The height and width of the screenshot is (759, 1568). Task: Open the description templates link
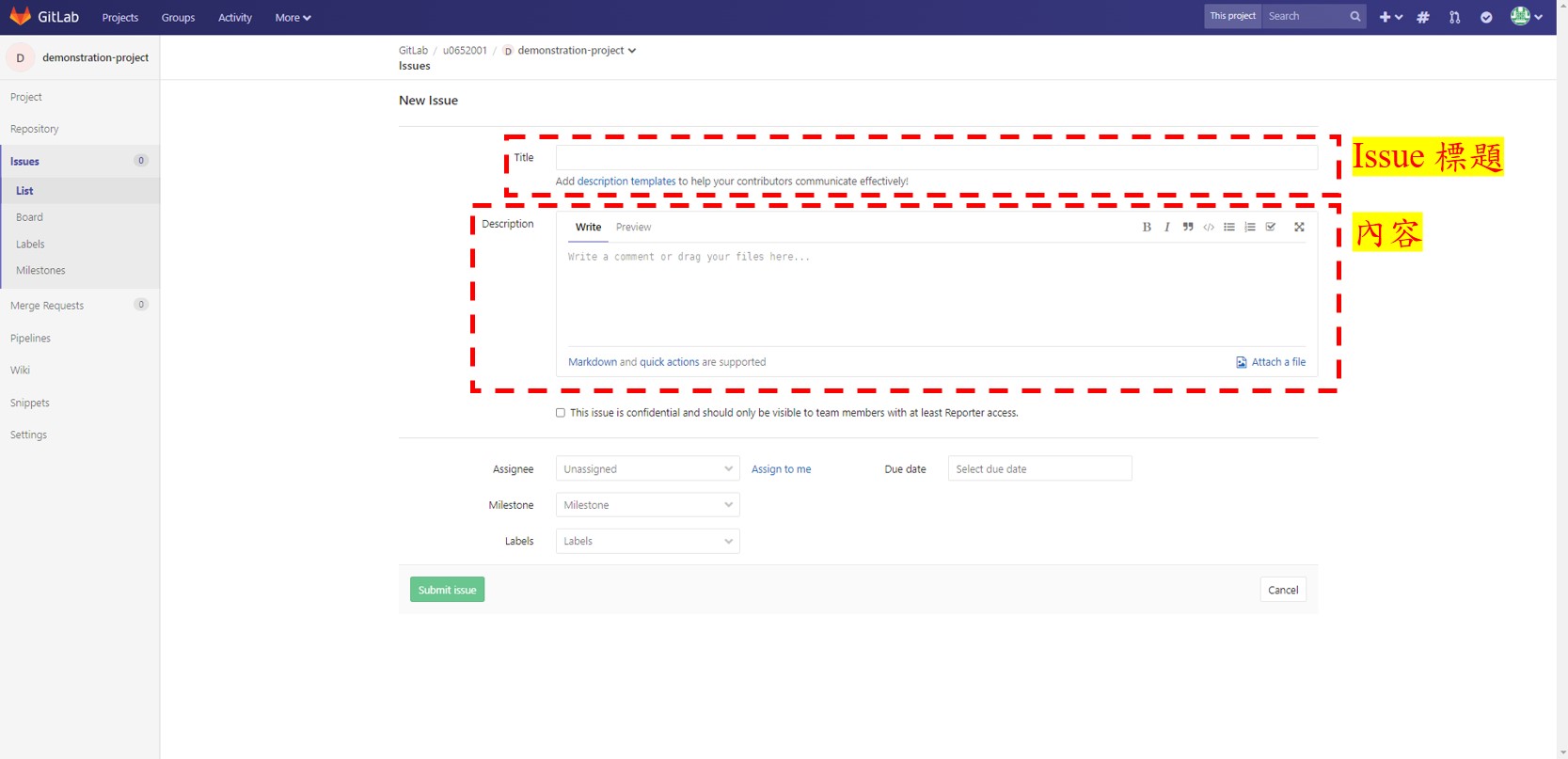point(626,182)
